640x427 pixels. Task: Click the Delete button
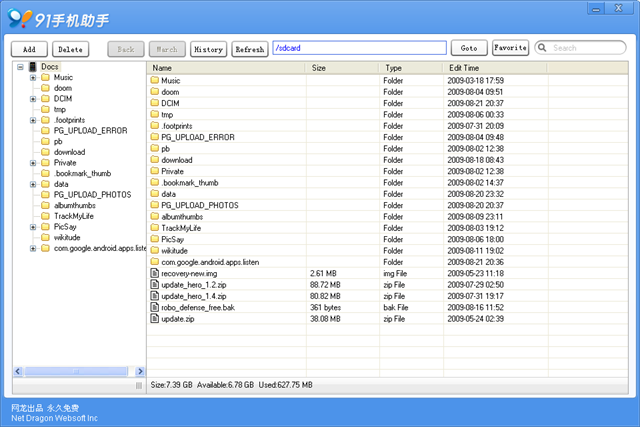click(x=70, y=49)
